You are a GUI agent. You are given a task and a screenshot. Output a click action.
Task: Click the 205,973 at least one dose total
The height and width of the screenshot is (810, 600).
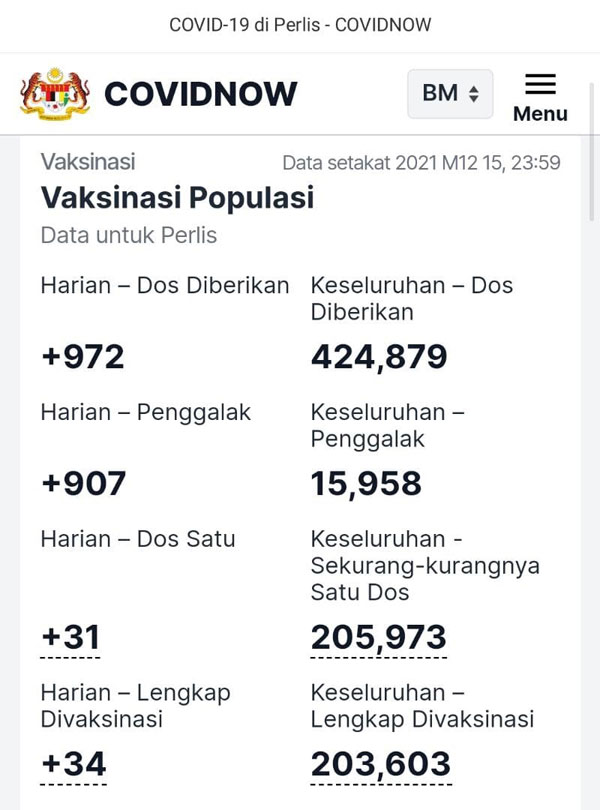[378, 637]
